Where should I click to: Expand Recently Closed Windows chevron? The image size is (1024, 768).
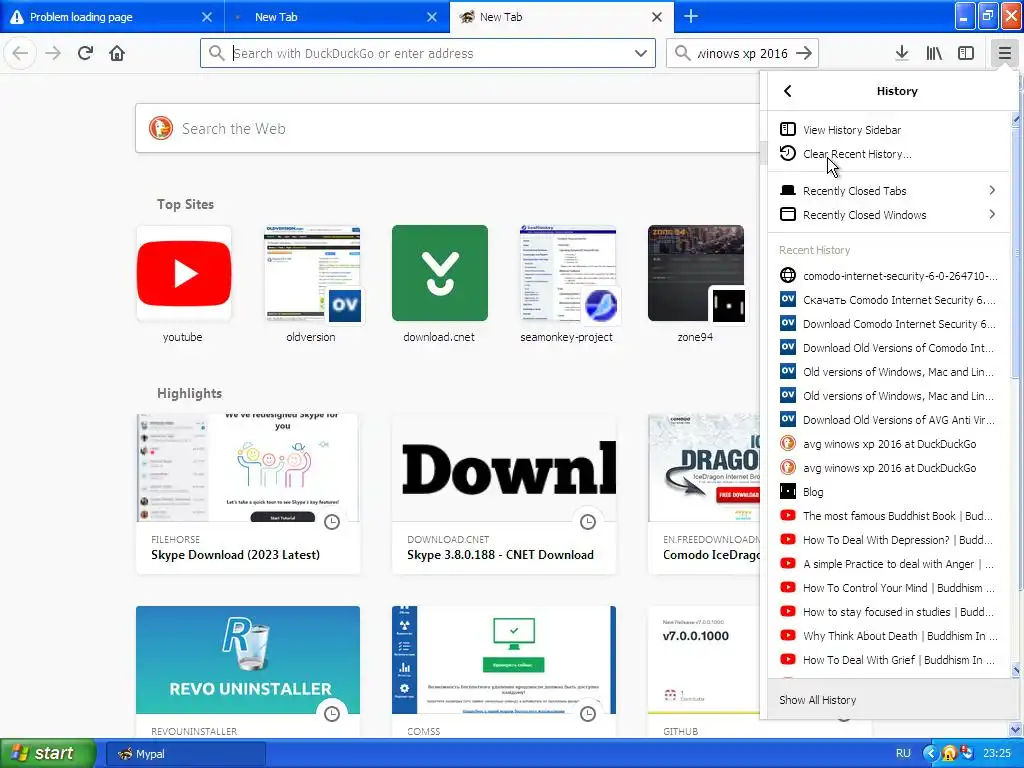click(992, 214)
